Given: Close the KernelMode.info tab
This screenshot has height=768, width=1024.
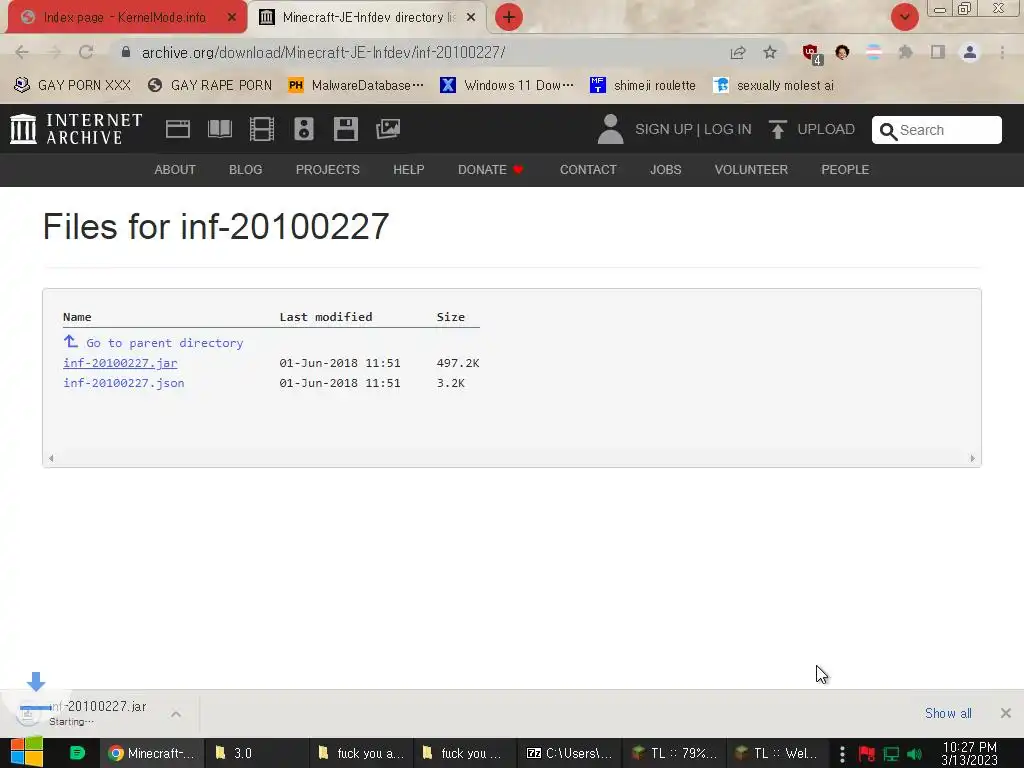Looking at the screenshot, I should tap(232, 17).
